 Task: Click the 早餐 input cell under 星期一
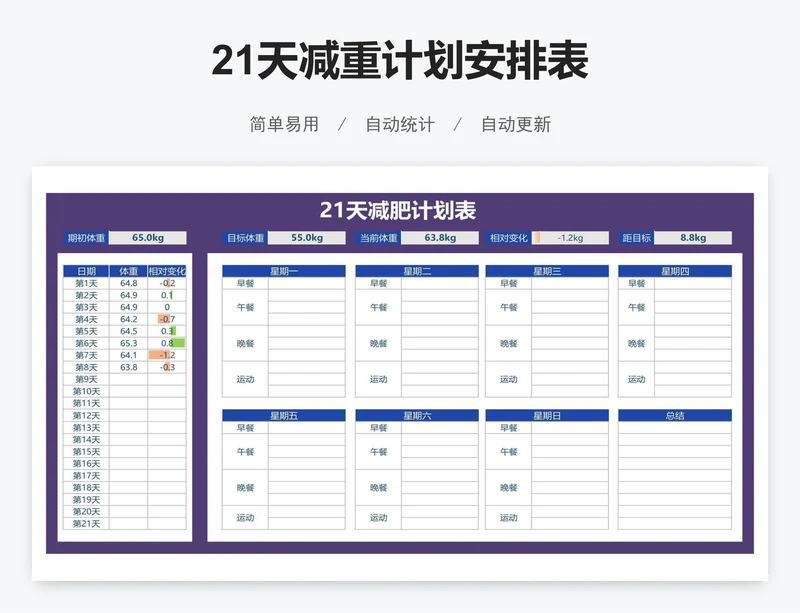(x=307, y=283)
